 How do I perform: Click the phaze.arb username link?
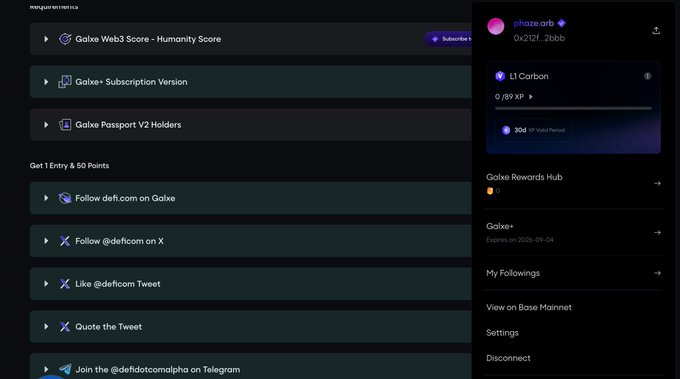(533, 23)
